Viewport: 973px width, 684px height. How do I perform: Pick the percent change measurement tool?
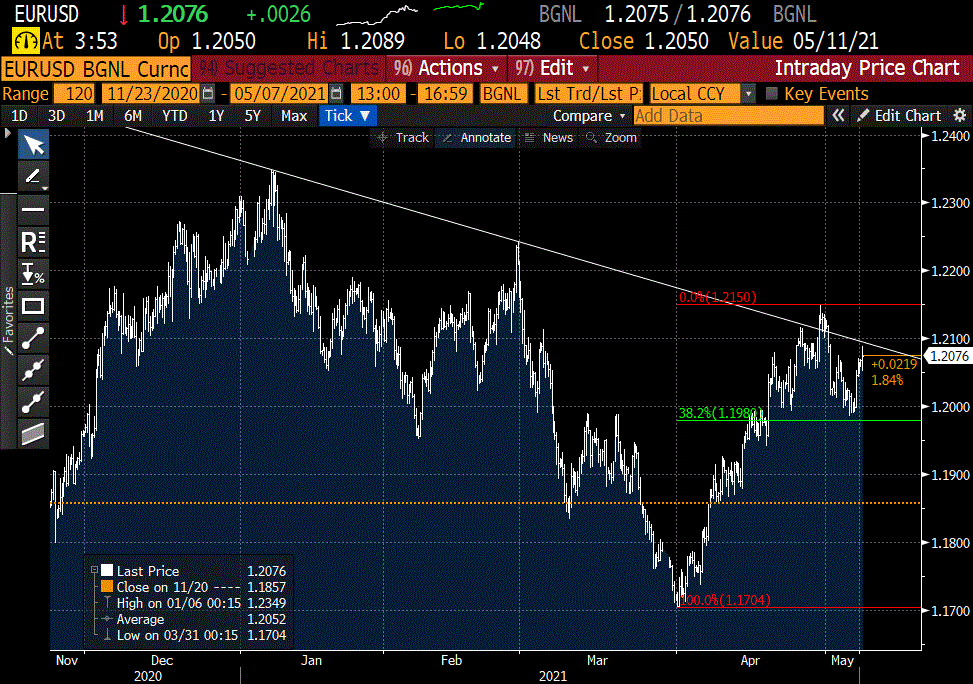click(x=34, y=273)
